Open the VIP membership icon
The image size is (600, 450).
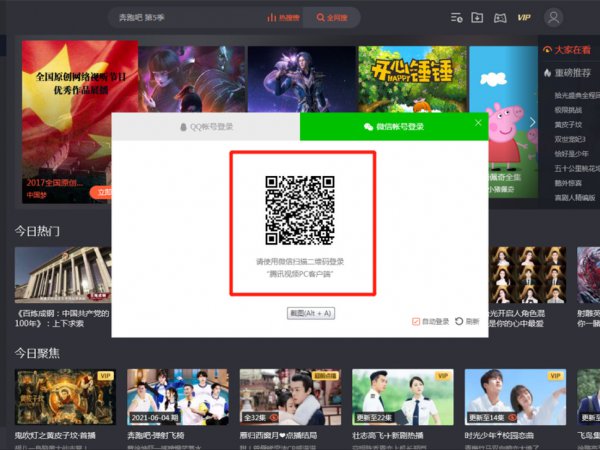click(x=524, y=18)
